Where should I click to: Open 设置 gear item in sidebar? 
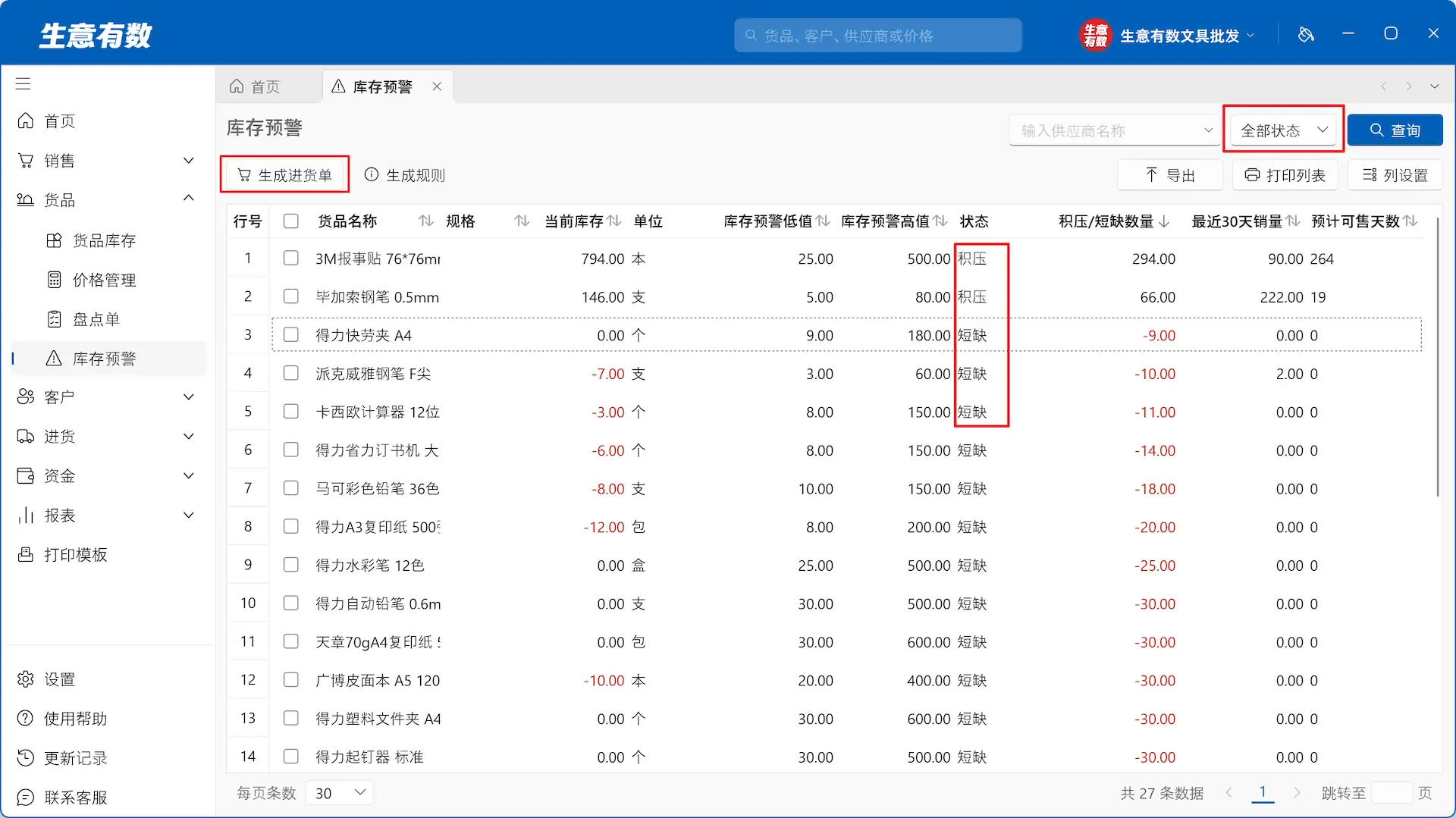pos(109,679)
